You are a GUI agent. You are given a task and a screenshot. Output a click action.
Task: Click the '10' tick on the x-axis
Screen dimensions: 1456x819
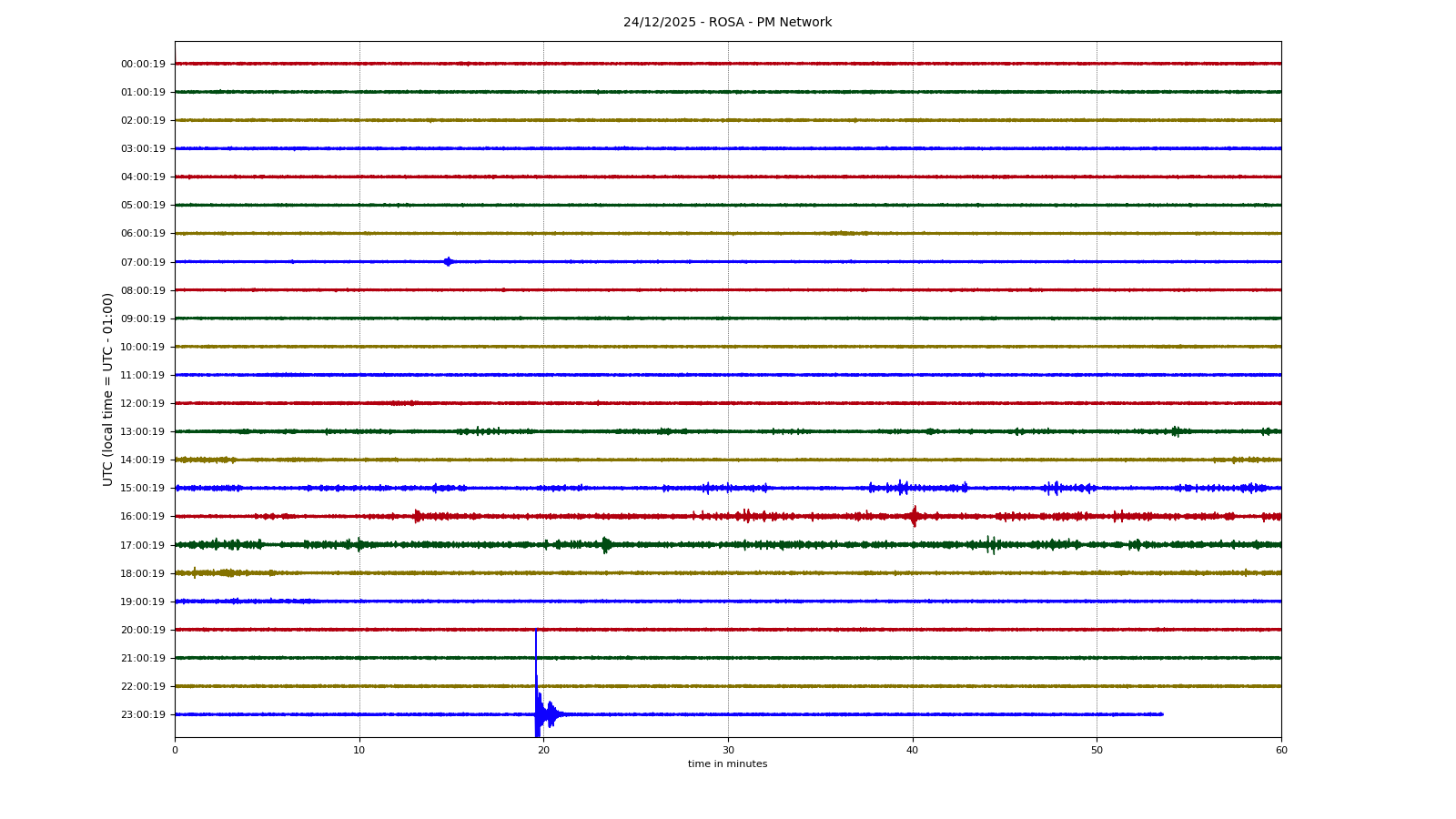point(359,750)
